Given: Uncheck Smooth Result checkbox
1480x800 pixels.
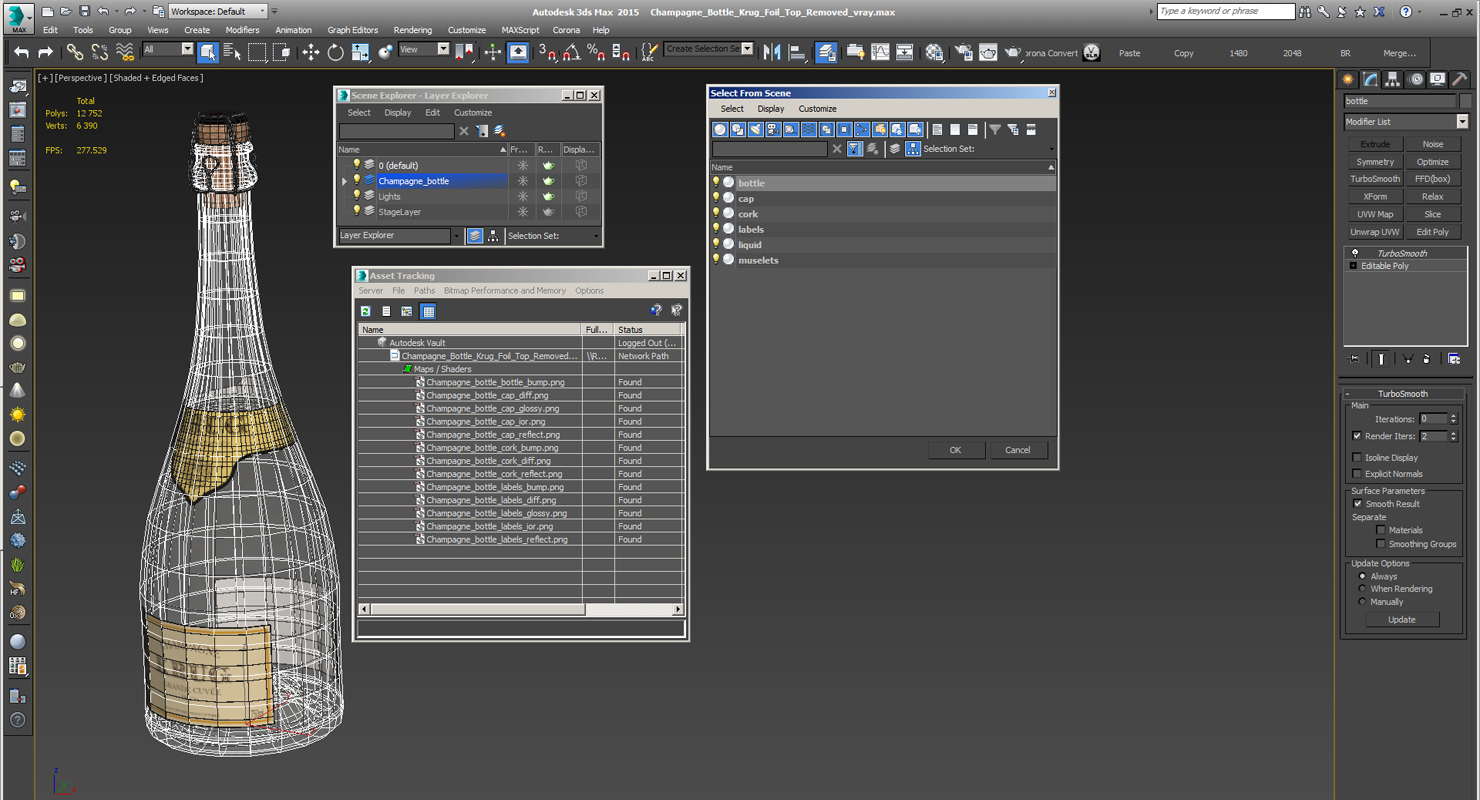Looking at the screenshot, I should click(x=1357, y=504).
